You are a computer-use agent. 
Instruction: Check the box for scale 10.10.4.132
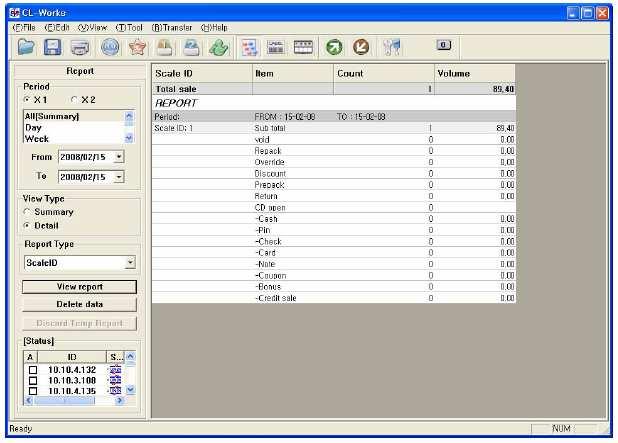click(33, 370)
